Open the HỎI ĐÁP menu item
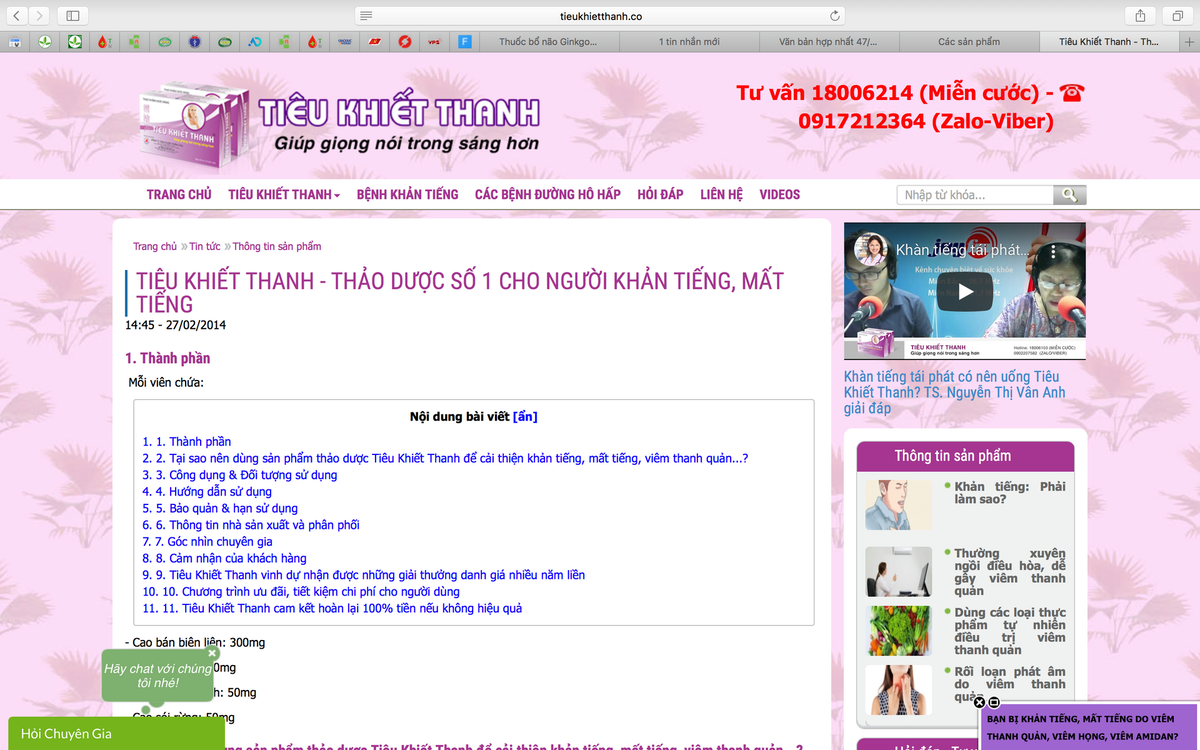 (660, 194)
